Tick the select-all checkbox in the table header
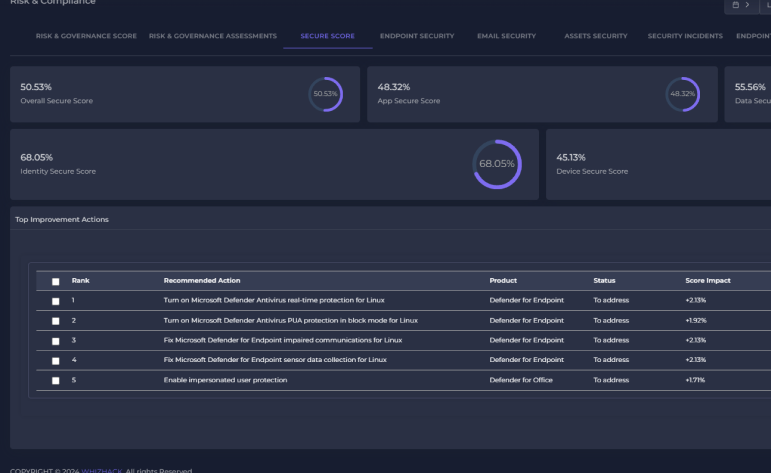The image size is (771, 473). coord(56,282)
